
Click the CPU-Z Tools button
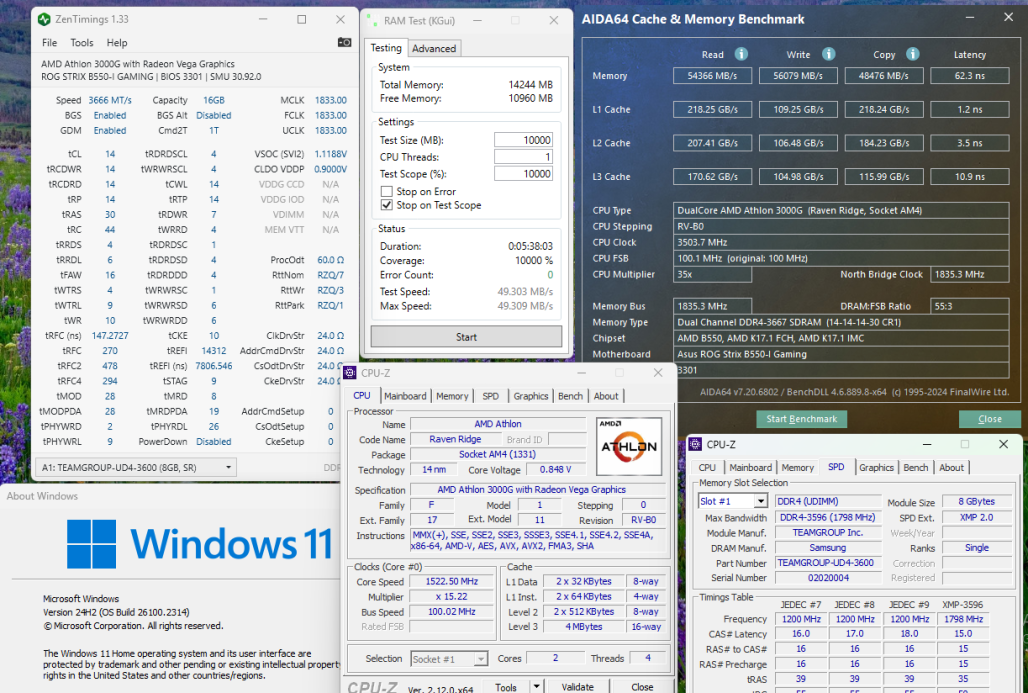(505, 686)
